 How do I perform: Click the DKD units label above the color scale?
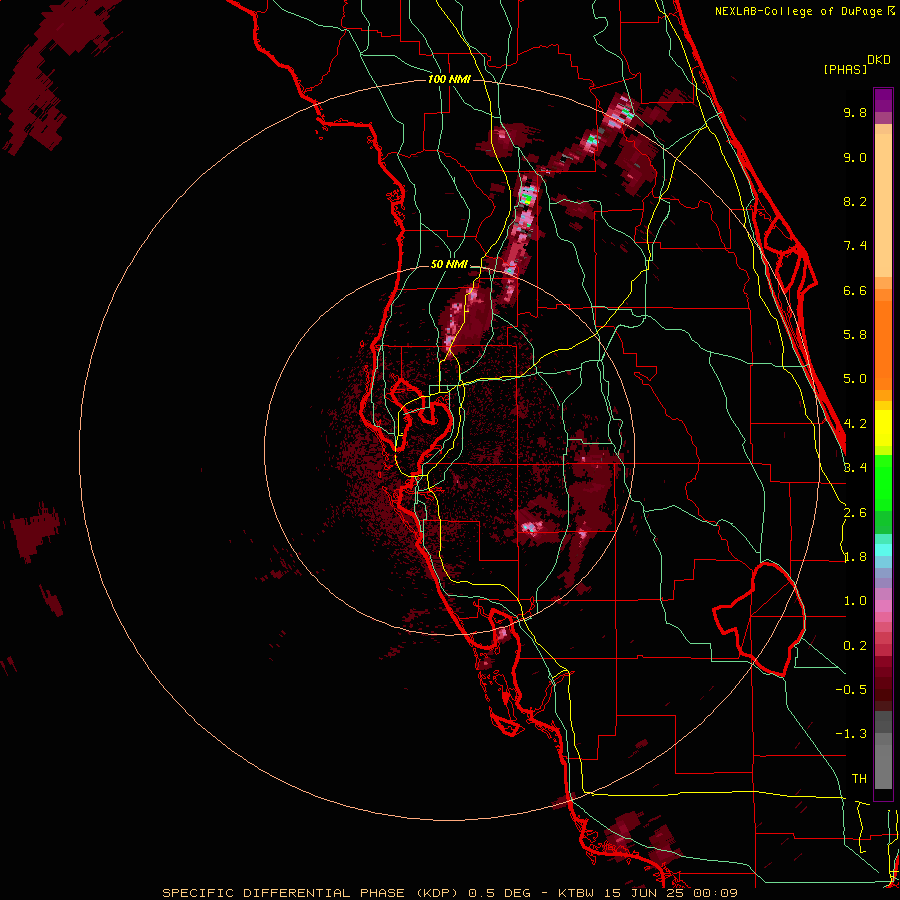pos(879,59)
